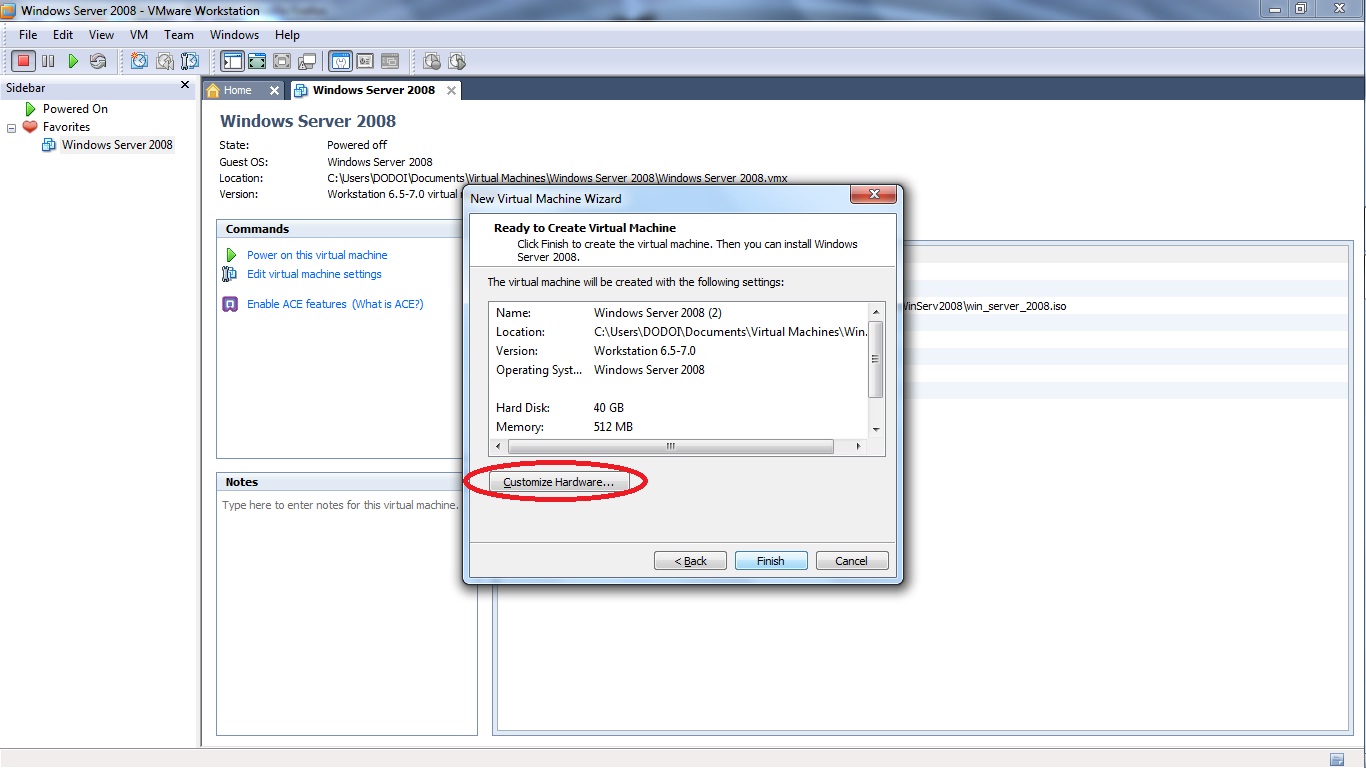Click the ACE features icon in Commands
The height and width of the screenshot is (768, 1366).
(230, 304)
